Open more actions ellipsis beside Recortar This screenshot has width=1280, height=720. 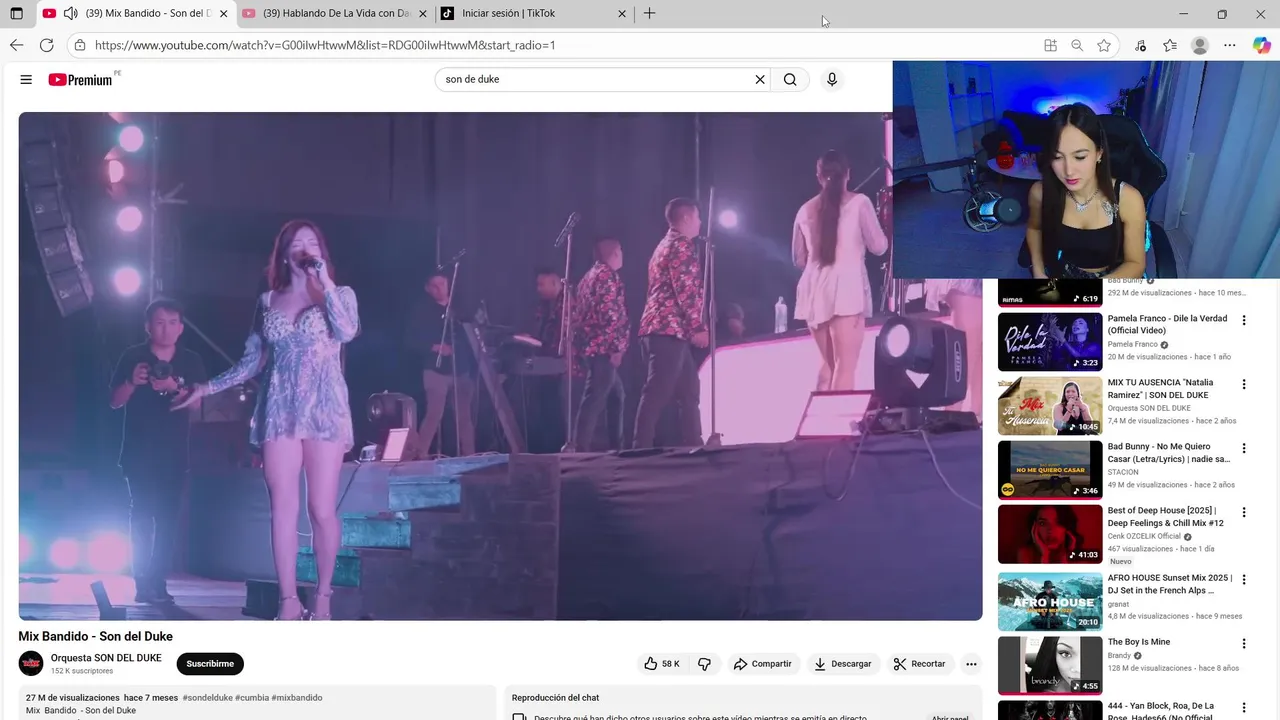[970, 664]
